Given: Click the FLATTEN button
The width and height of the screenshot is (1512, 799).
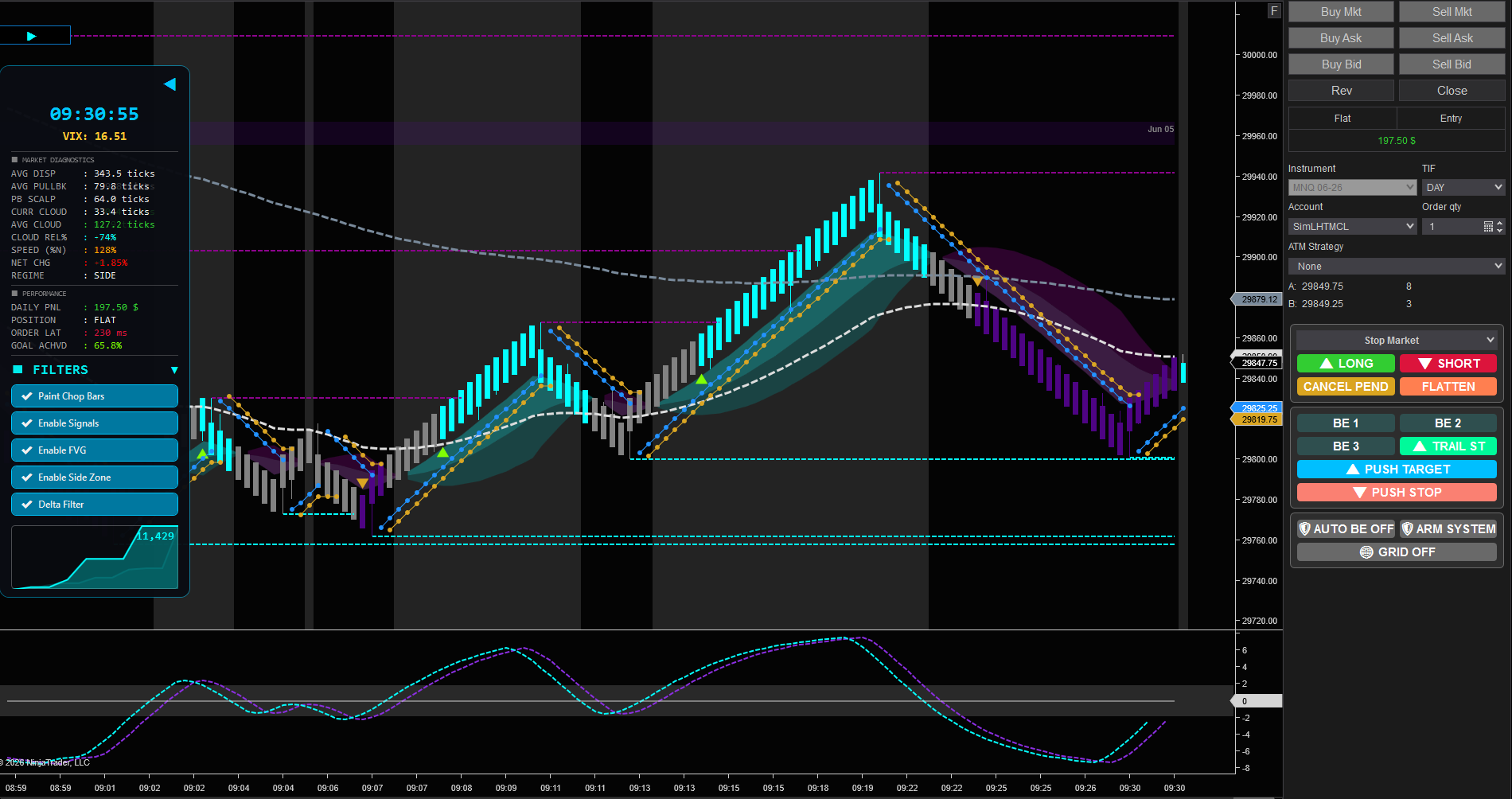Looking at the screenshot, I should pos(1448,387).
